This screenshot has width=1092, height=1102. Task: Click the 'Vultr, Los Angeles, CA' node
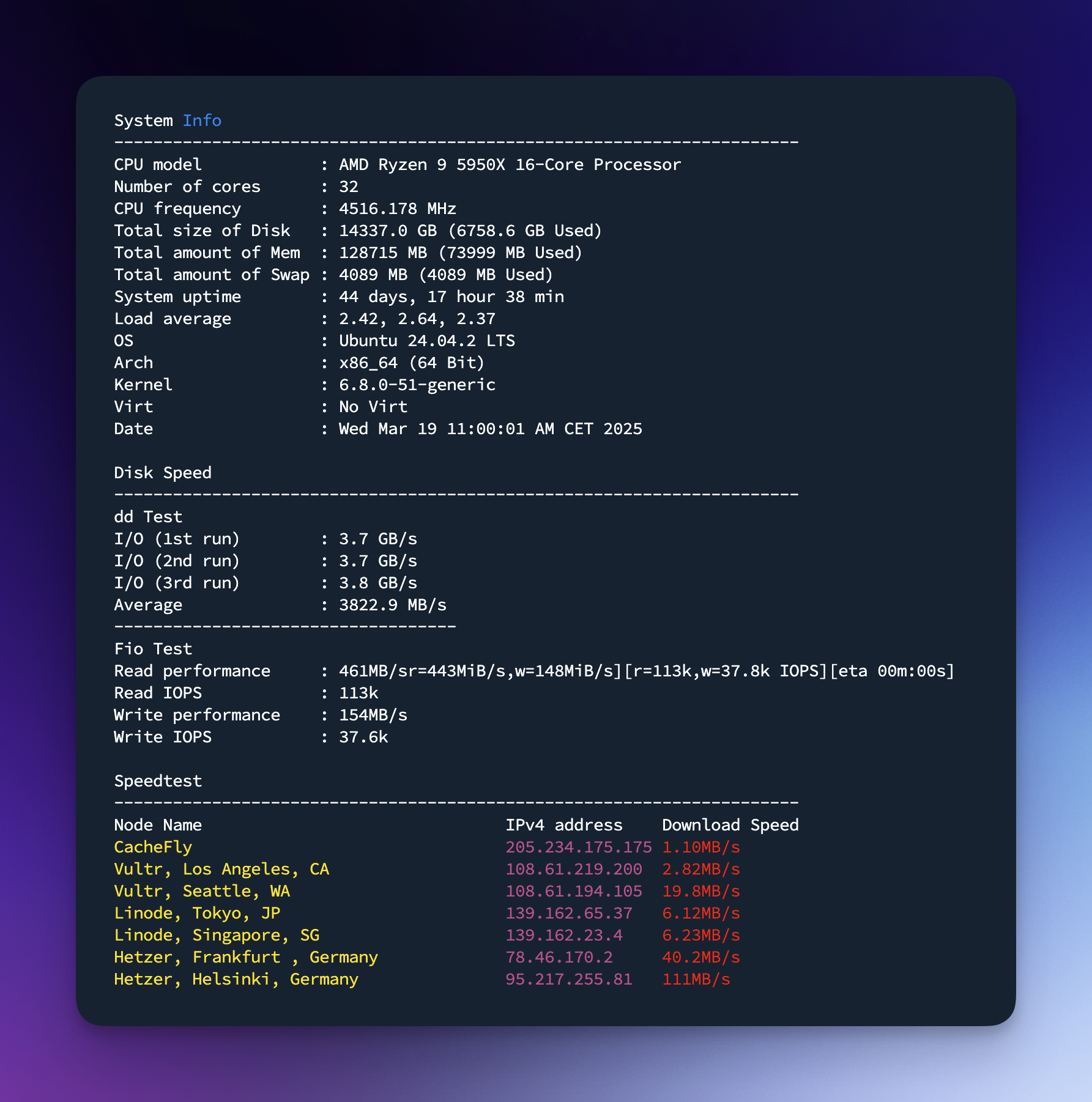pos(221,869)
